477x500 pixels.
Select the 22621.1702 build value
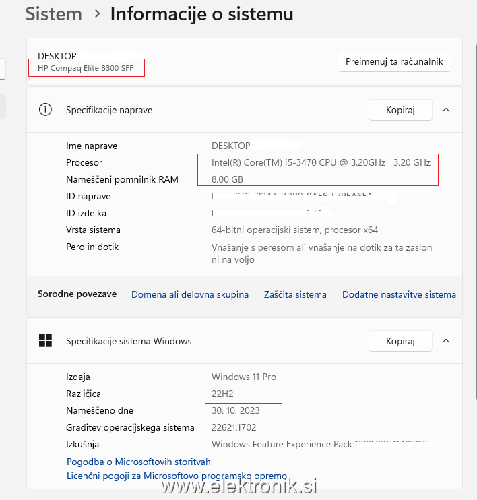234,427
